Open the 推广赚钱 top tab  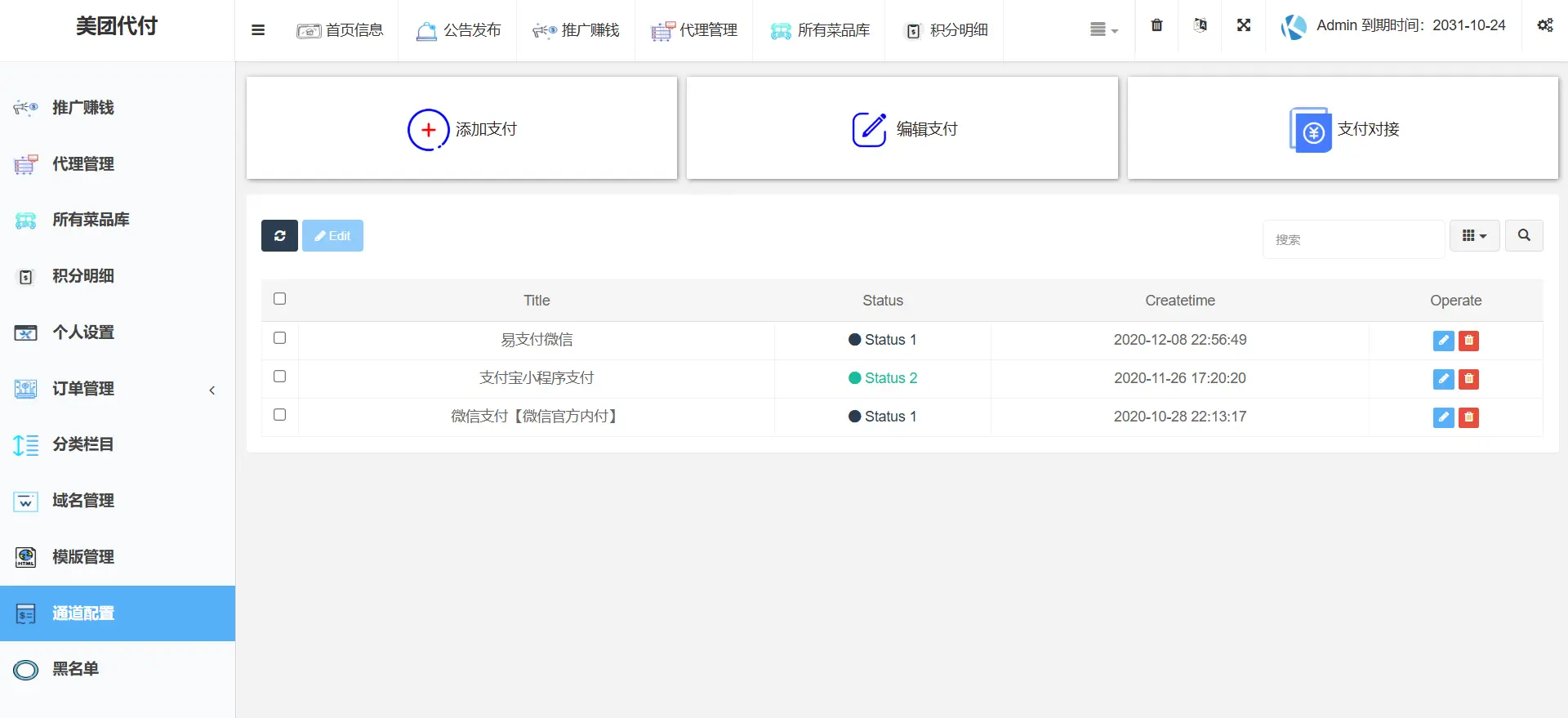pyautogui.click(x=576, y=30)
